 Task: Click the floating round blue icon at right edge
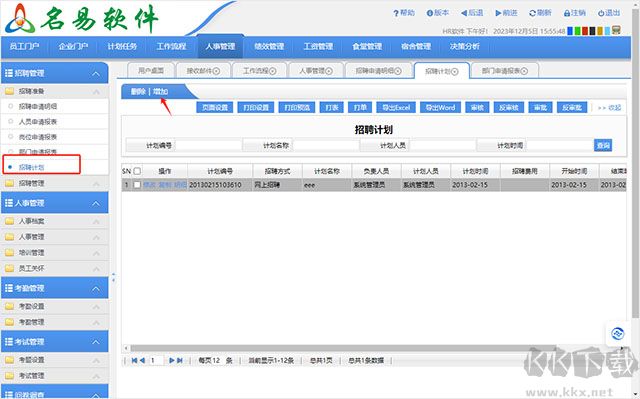tap(618, 334)
